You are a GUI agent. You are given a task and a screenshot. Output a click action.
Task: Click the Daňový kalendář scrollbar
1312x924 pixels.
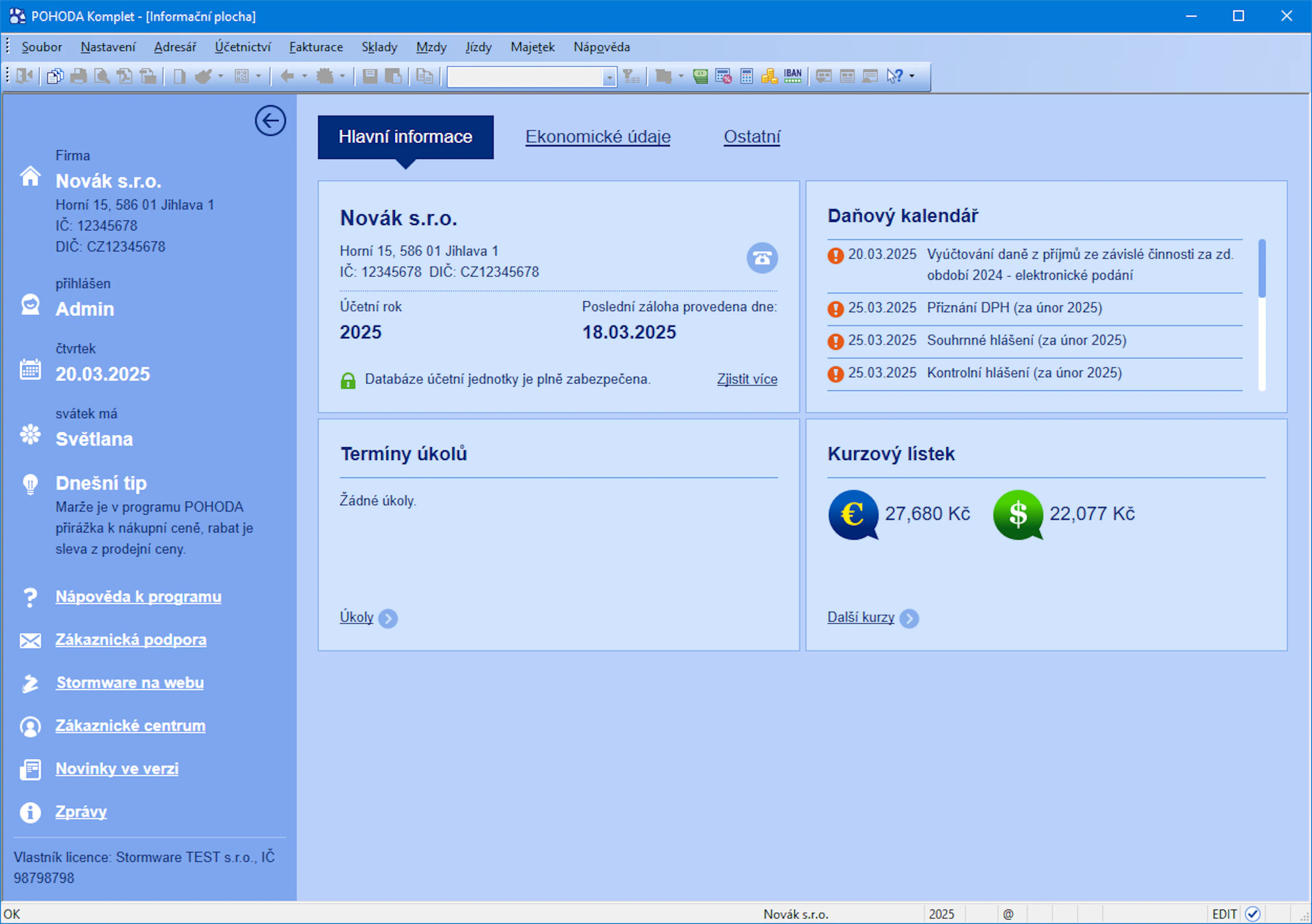pos(1262,315)
